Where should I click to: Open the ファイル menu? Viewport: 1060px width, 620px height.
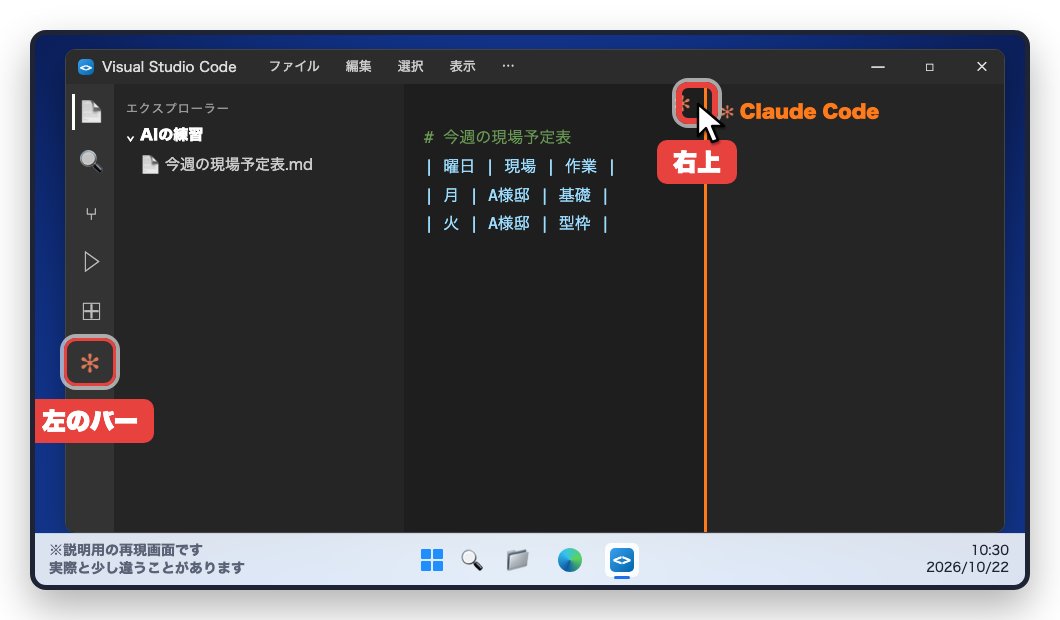[x=294, y=66]
